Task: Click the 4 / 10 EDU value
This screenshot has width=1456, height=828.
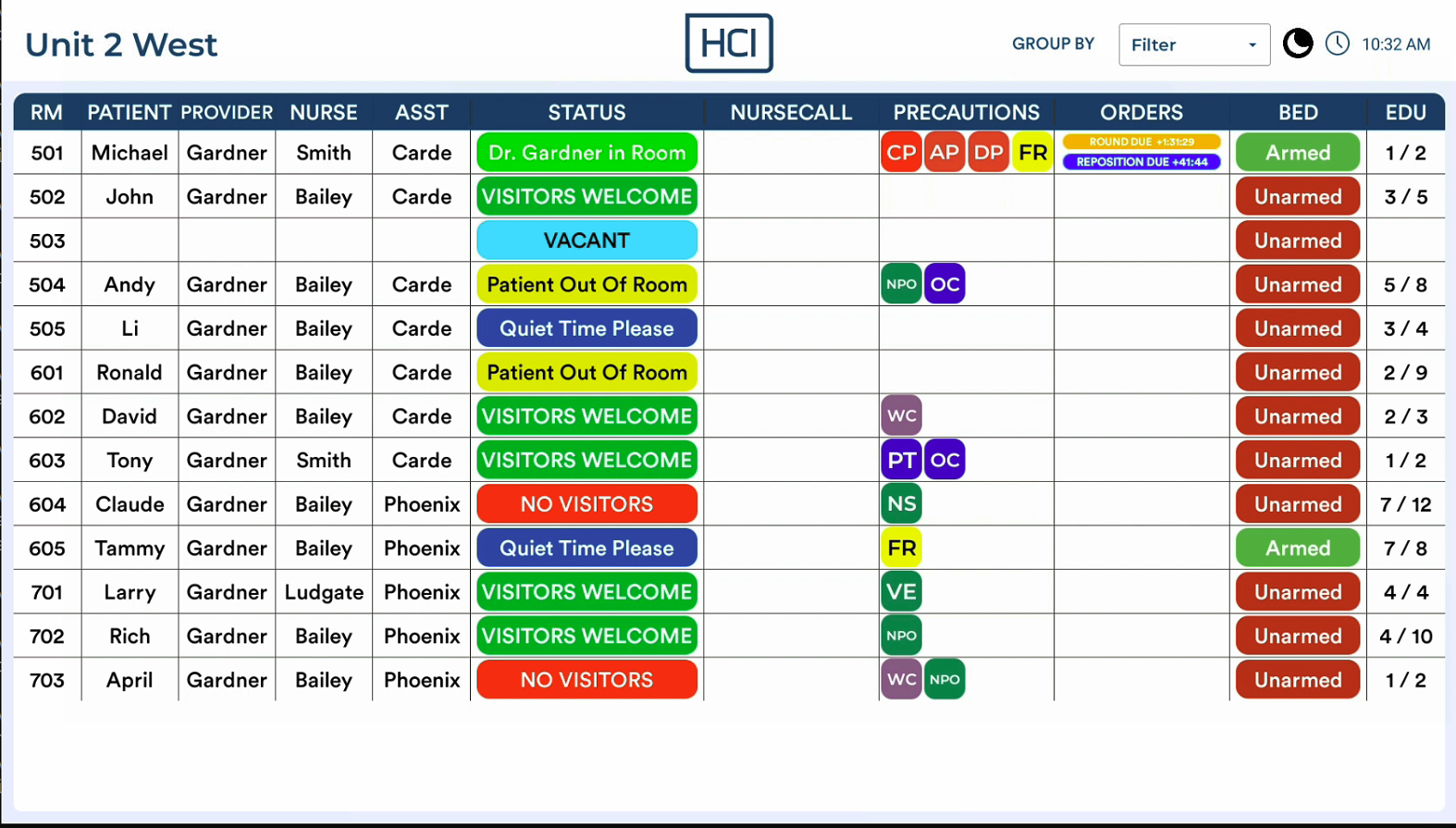Action: click(1405, 636)
